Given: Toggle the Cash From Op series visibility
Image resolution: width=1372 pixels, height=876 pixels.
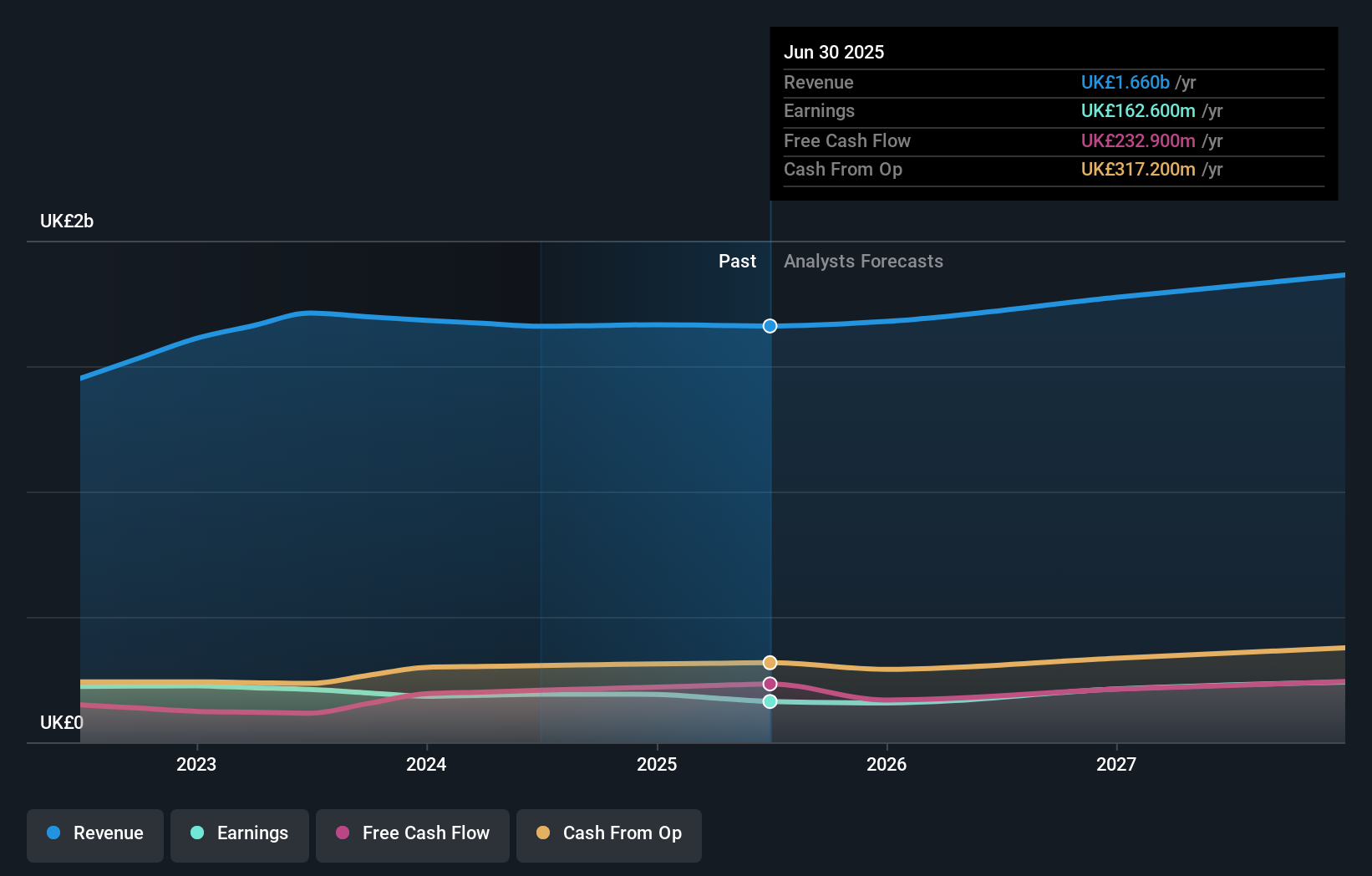Looking at the screenshot, I should 609,833.
